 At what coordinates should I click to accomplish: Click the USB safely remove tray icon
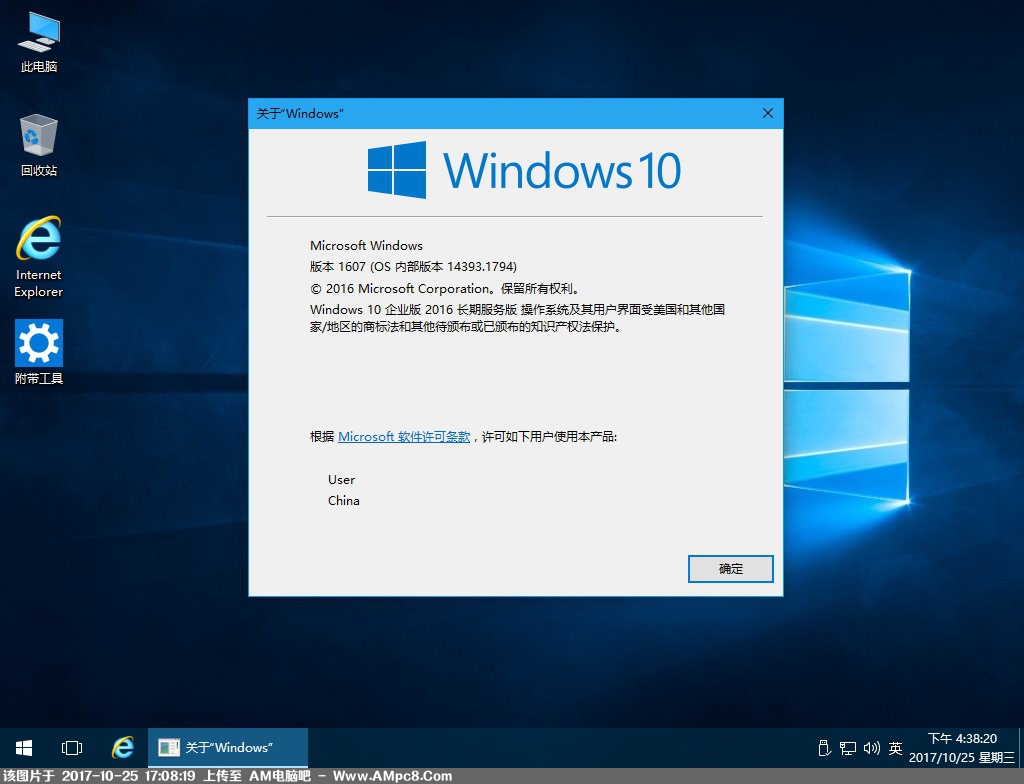(824, 748)
